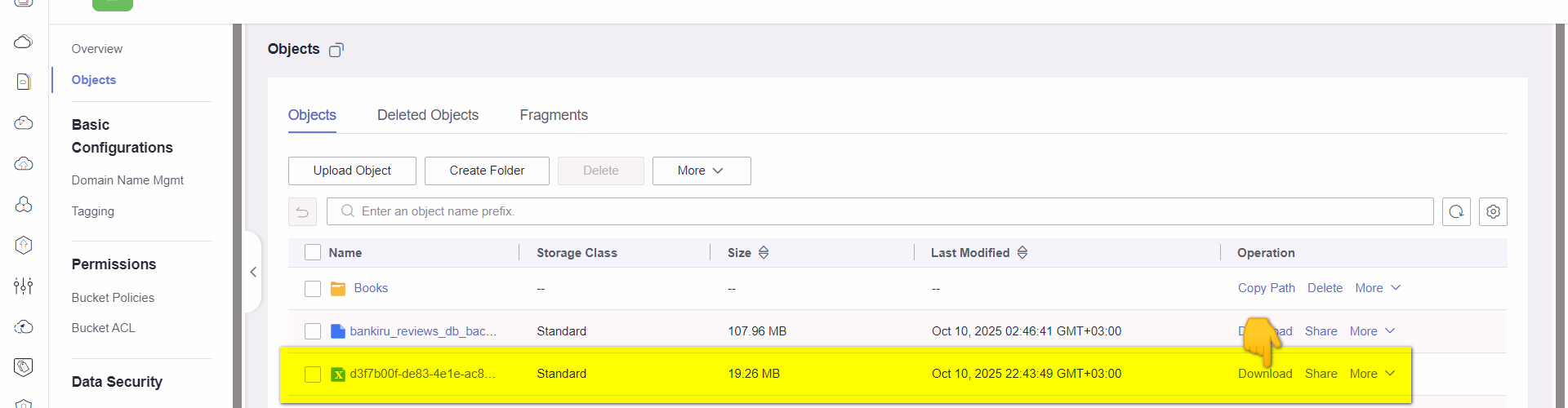Viewport: 1568px width, 408px height.
Task: Select the bankiru_reviews_db_bac file checkbox
Action: tap(313, 331)
